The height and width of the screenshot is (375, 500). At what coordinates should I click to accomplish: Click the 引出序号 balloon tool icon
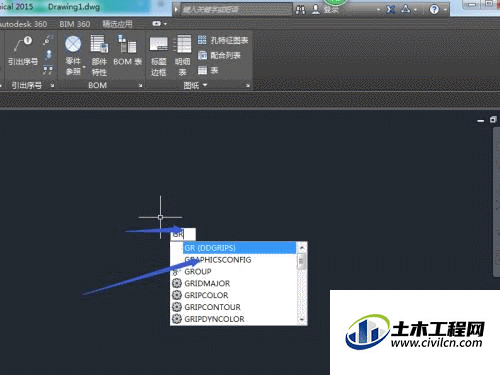(23, 51)
